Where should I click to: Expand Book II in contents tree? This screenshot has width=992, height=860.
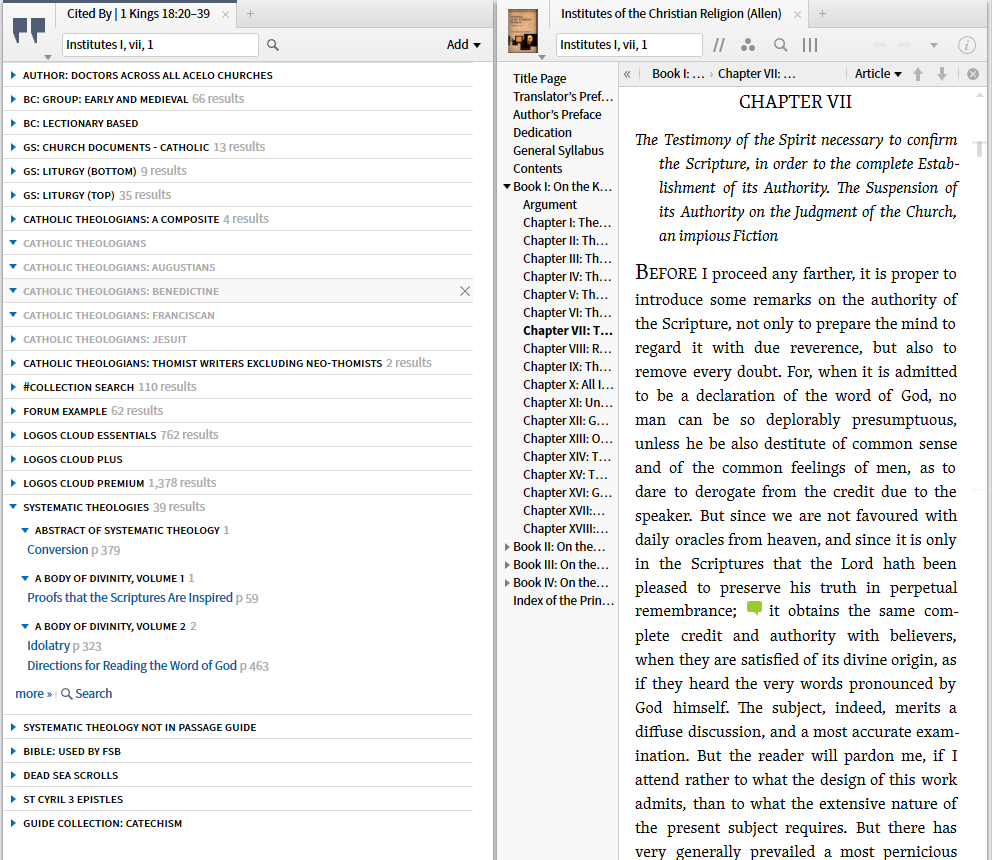507,547
